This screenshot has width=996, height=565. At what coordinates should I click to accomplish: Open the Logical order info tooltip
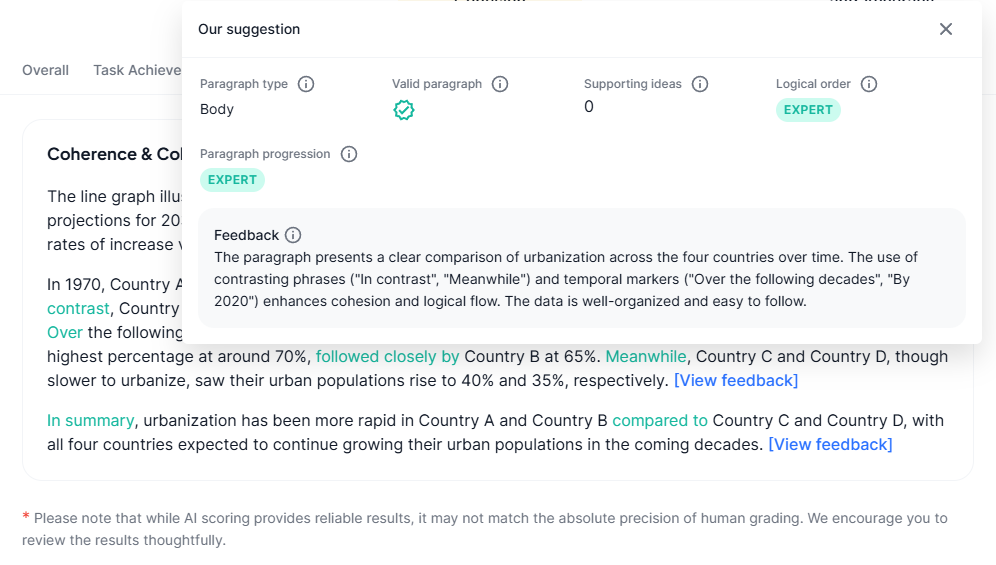pyautogui.click(x=868, y=84)
